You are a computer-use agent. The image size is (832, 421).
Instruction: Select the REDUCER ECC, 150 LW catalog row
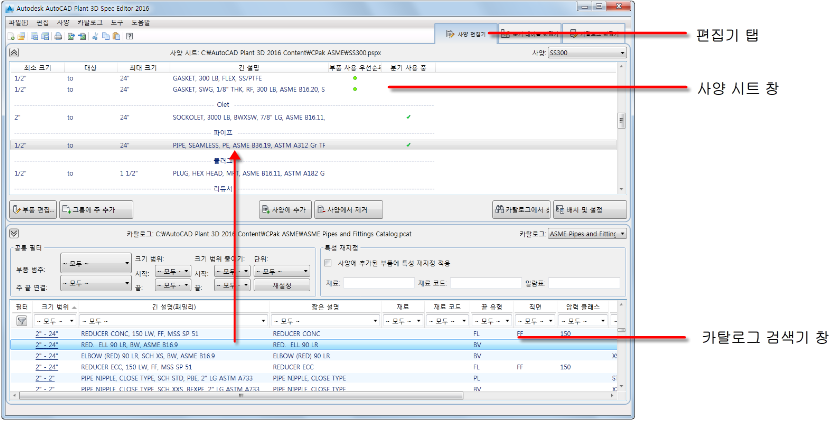(x=314, y=367)
